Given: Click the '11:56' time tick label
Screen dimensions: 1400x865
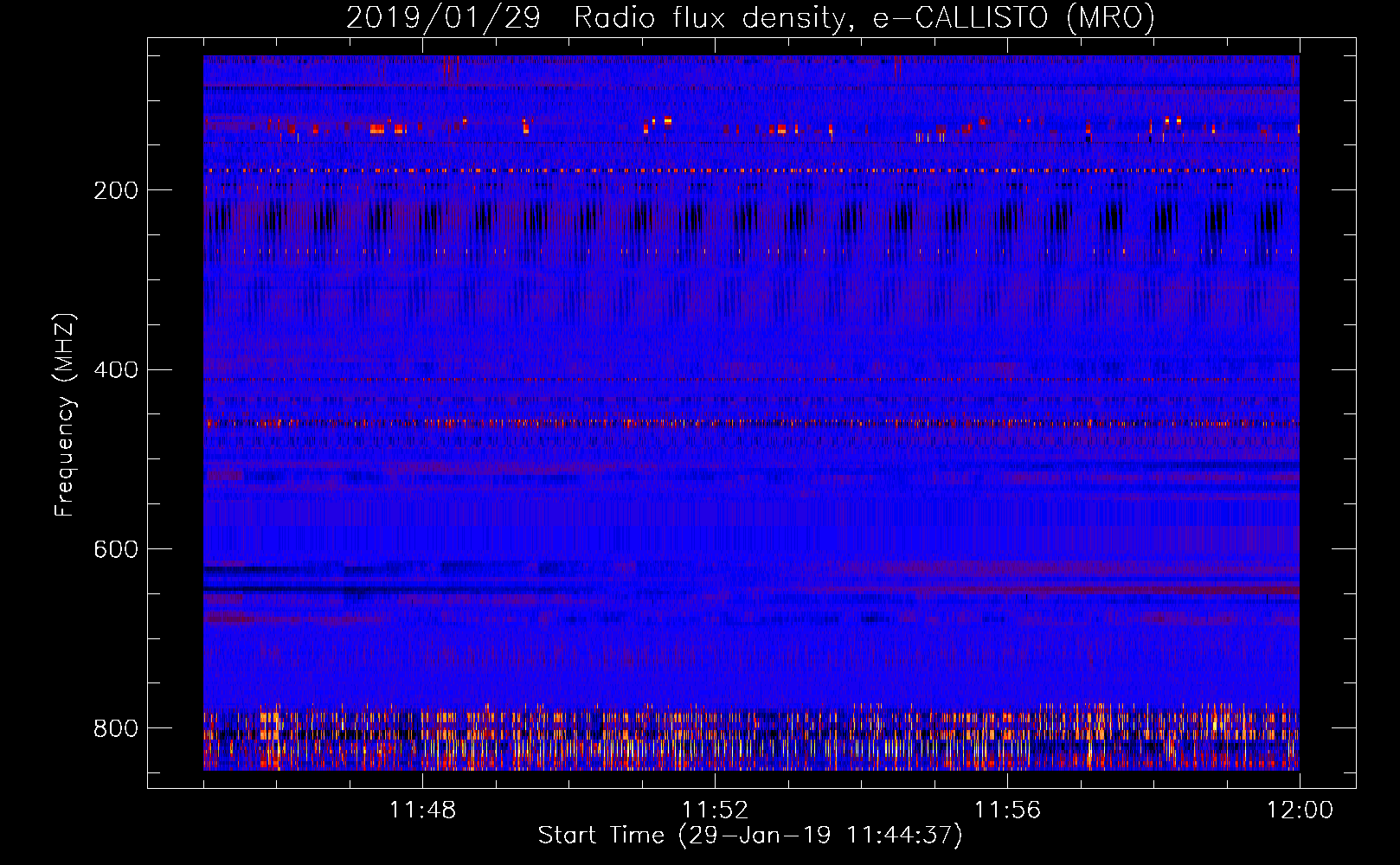Looking at the screenshot, I should [1007, 811].
